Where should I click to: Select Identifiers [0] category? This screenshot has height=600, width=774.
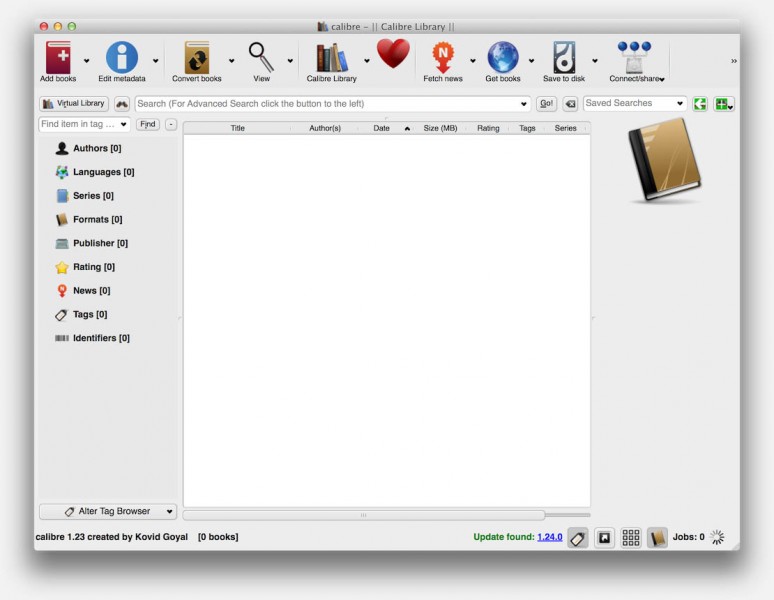click(x=101, y=338)
